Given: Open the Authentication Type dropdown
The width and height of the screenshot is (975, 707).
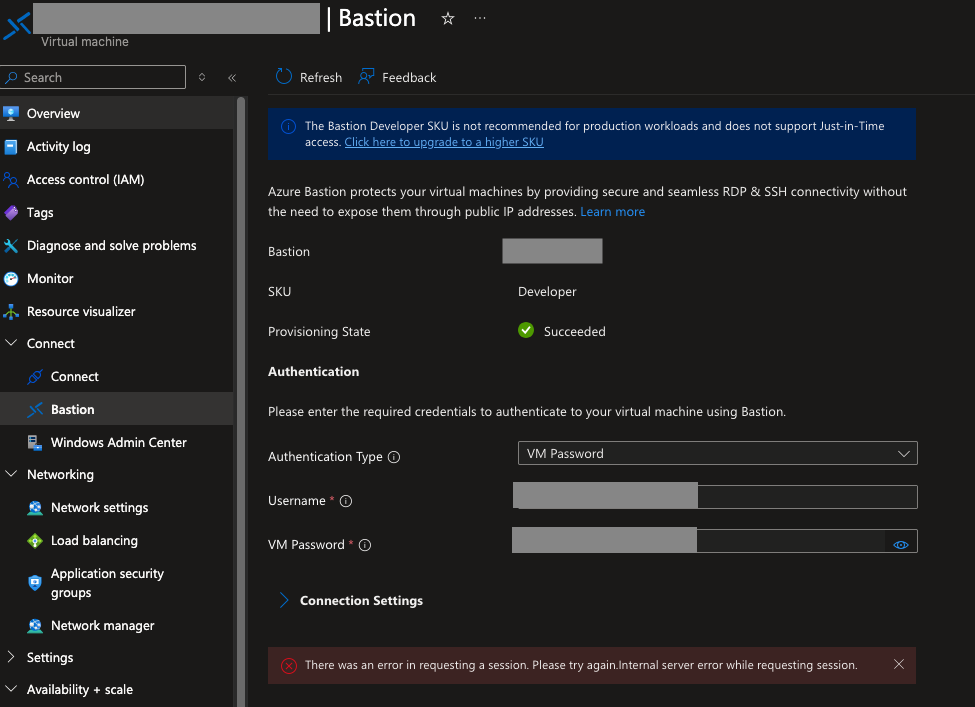Looking at the screenshot, I should pos(718,453).
